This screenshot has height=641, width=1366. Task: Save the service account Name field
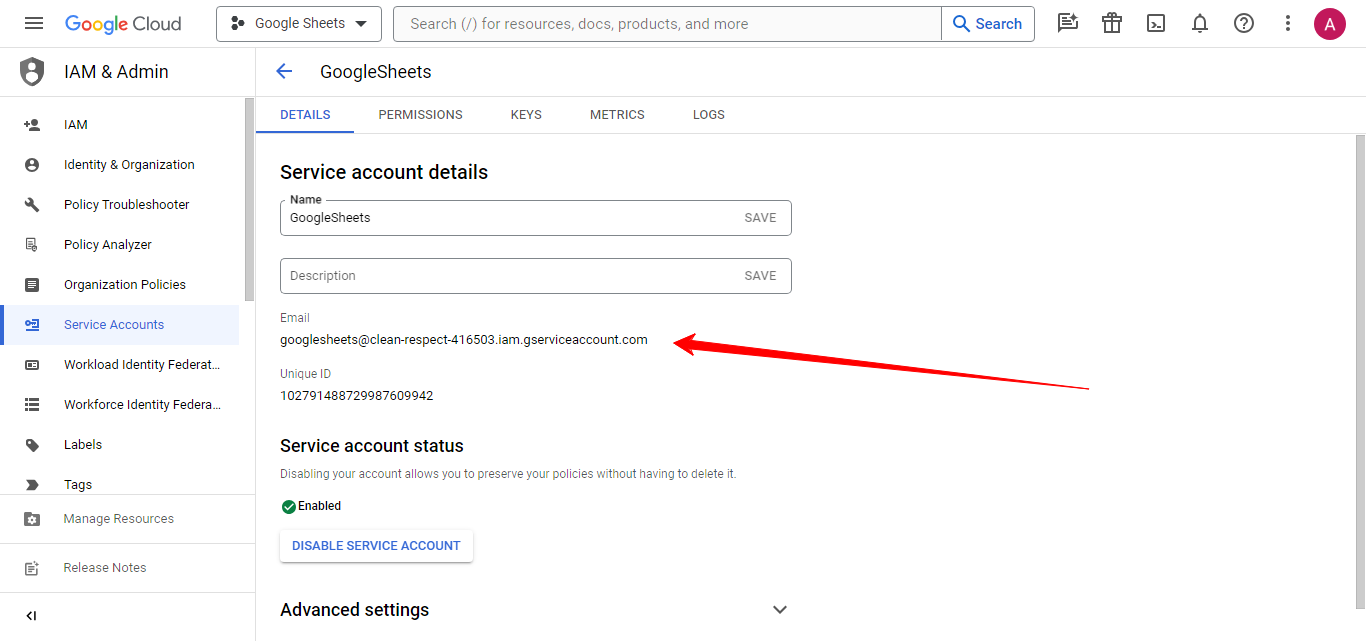pyautogui.click(x=760, y=218)
